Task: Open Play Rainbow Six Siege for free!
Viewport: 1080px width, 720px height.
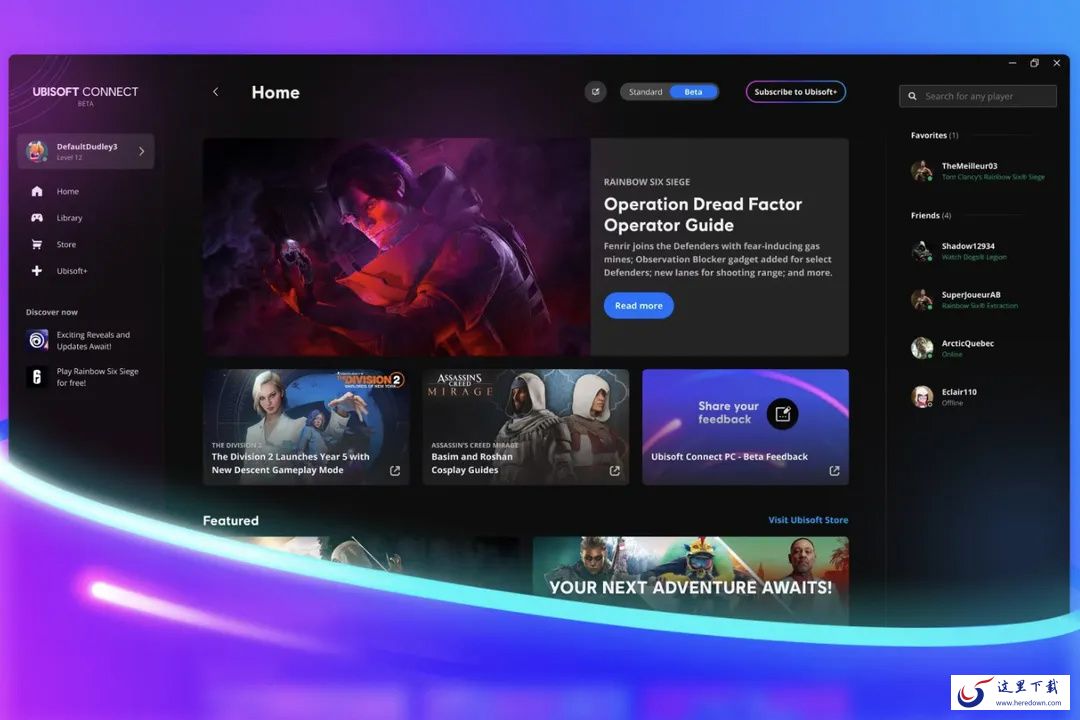Action: 97,377
